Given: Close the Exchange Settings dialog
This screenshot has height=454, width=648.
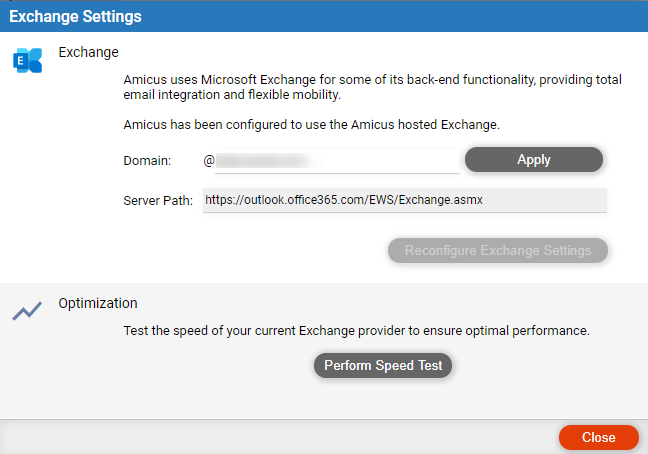Looking at the screenshot, I should click(598, 437).
